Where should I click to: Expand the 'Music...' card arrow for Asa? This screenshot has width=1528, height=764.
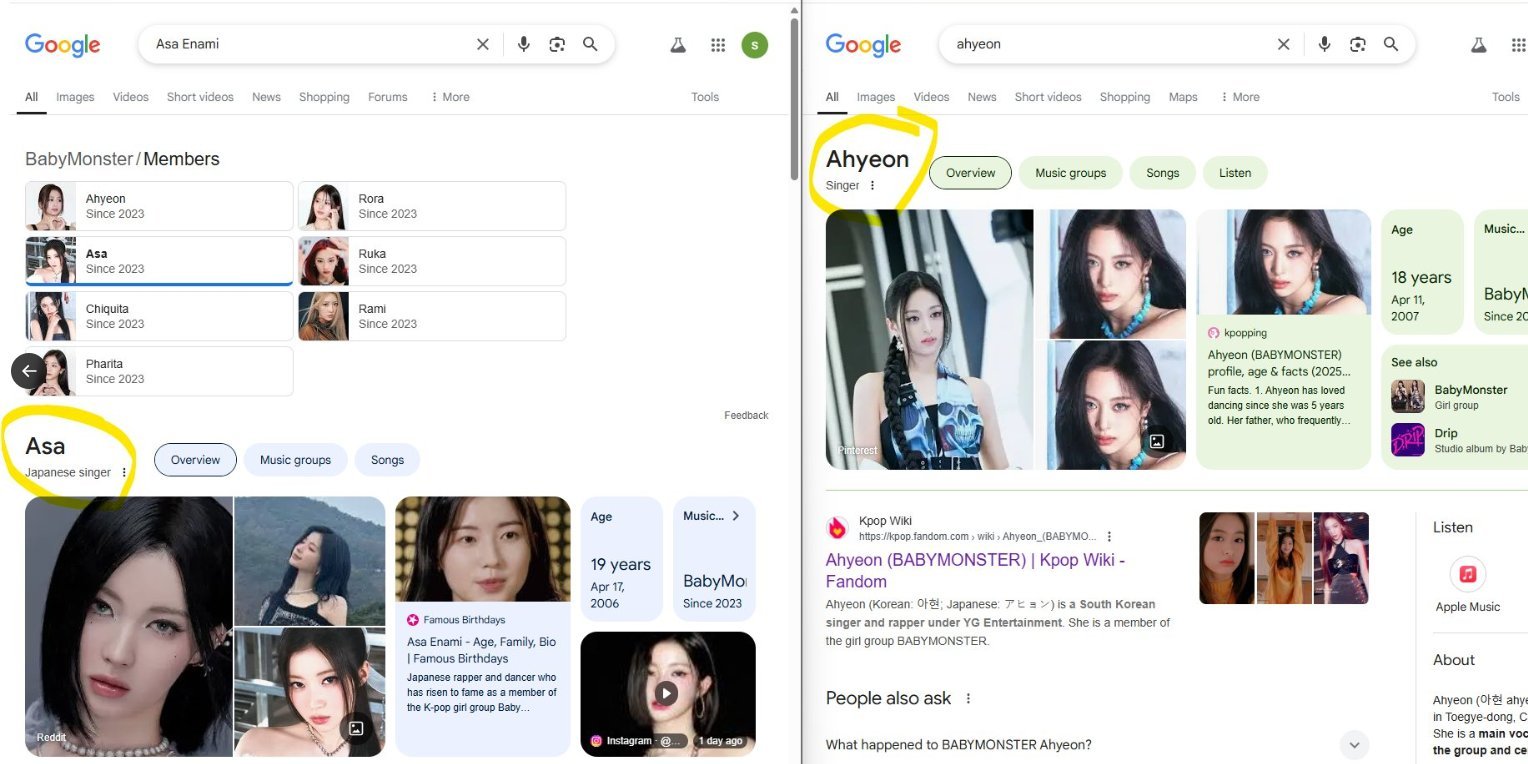[736, 516]
